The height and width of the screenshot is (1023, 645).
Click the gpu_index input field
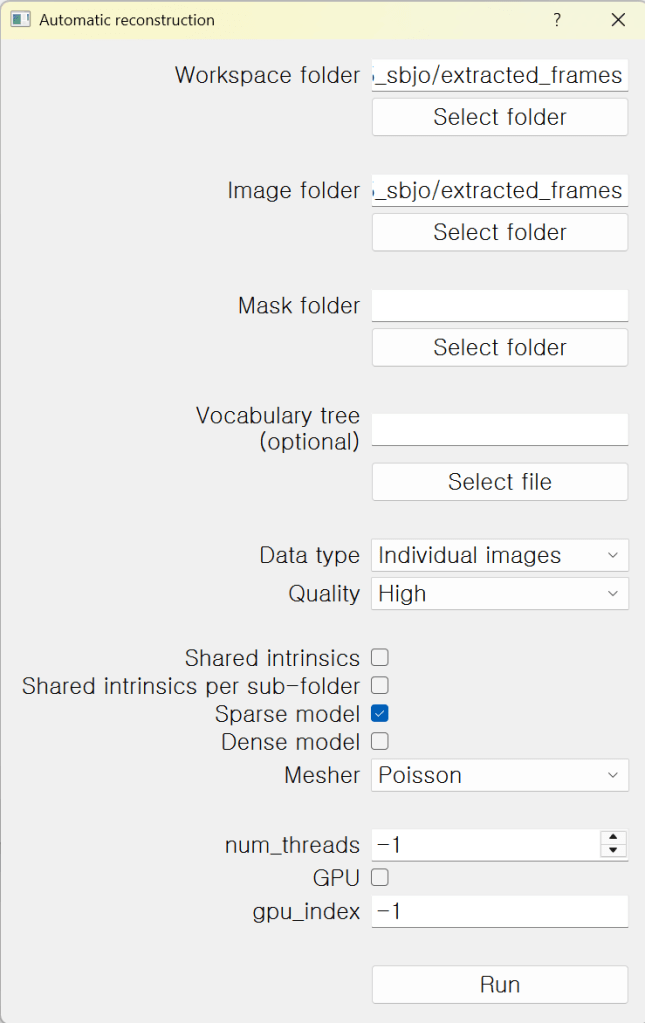click(x=499, y=911)
